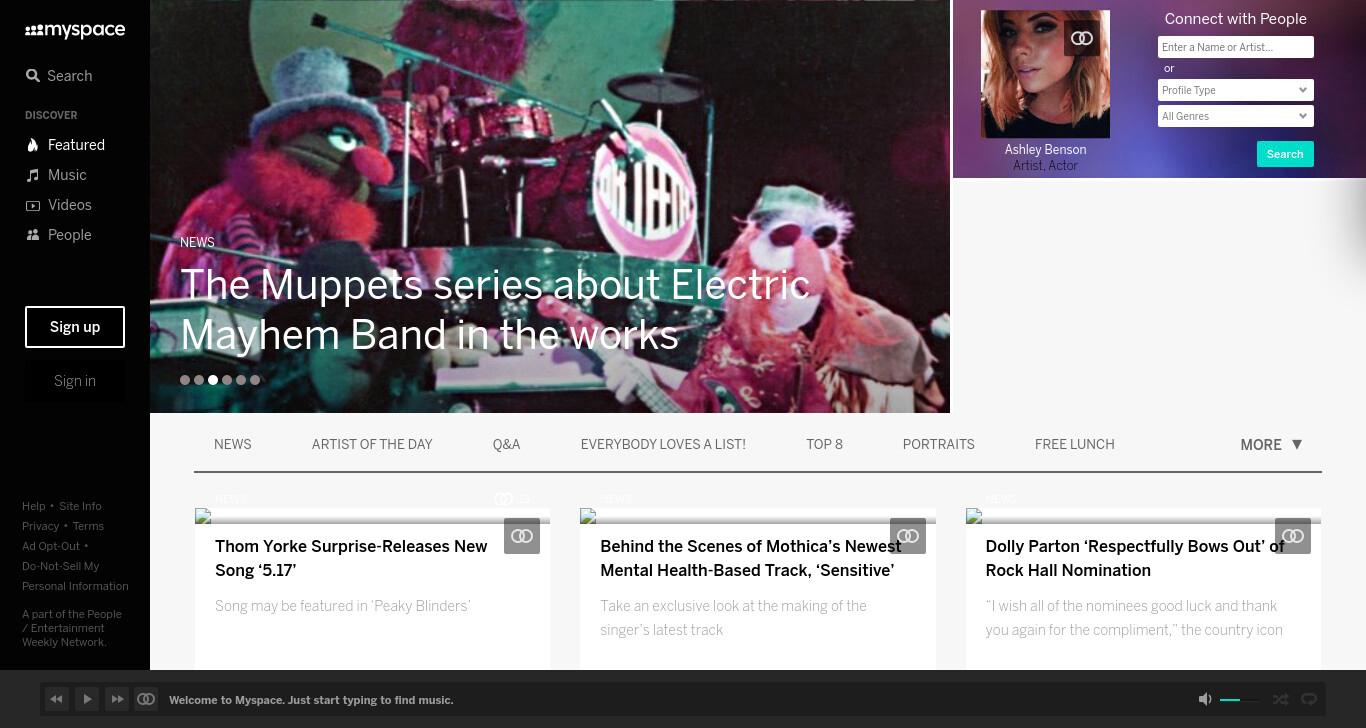
Task: Click the teal Search button
Action: click(1285, 154)
